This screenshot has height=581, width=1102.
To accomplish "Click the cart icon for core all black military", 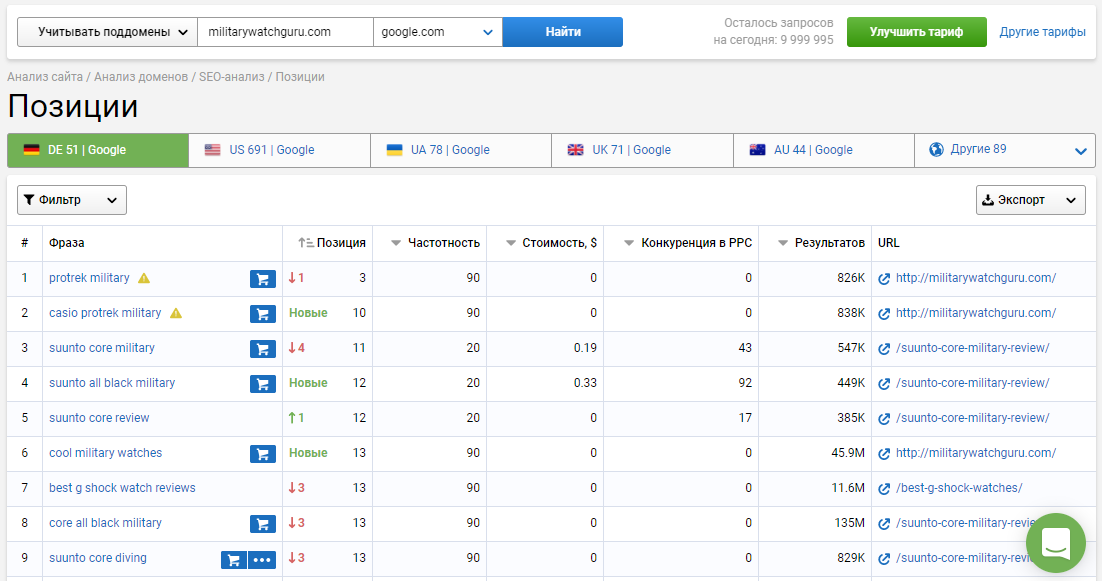I will click(263, 523).
